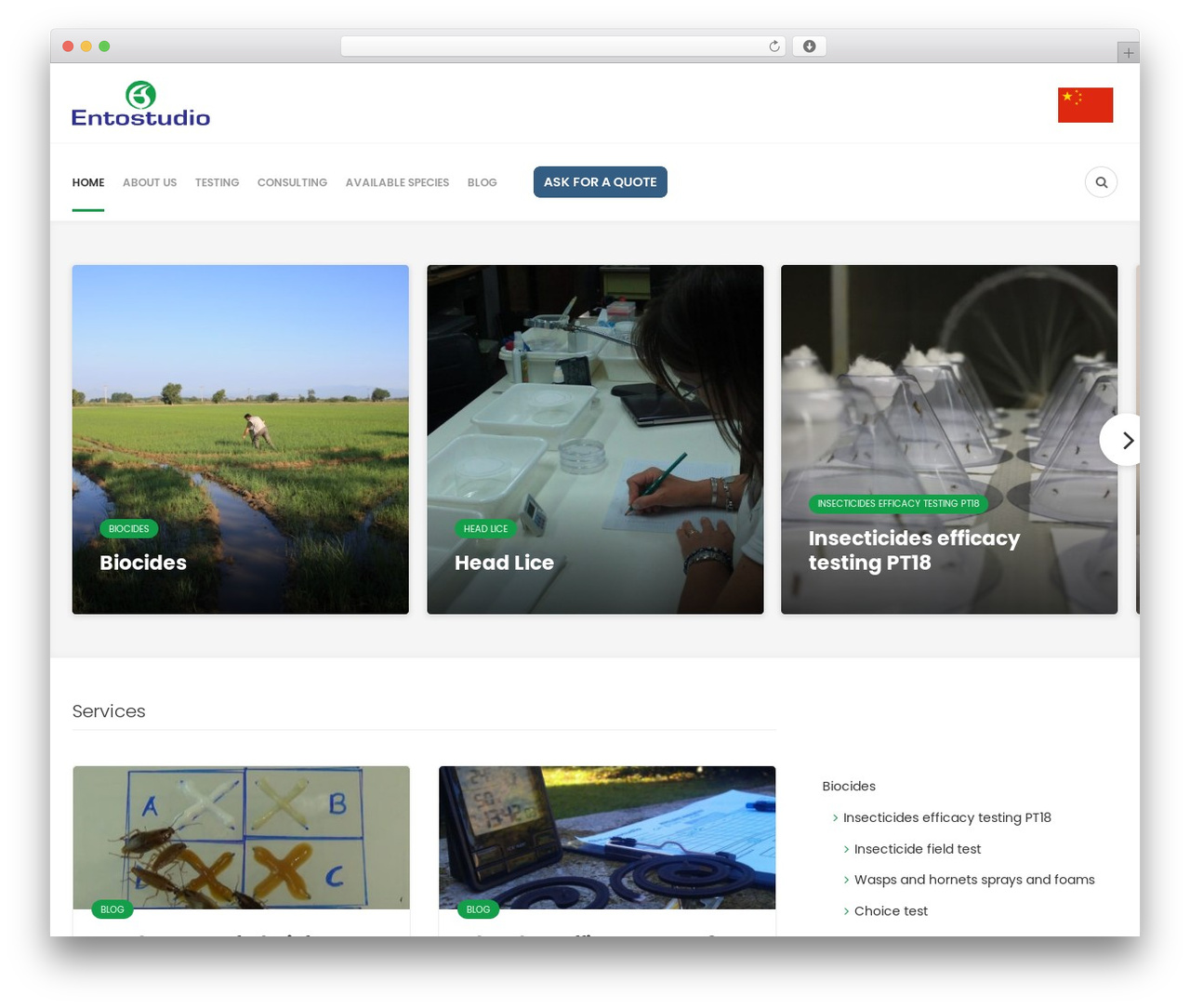Viewport: 1190px width, 1008px height.
Task: Open sidebar link Insecticides efficacy testing PT18
Action: tap(947, 817)
